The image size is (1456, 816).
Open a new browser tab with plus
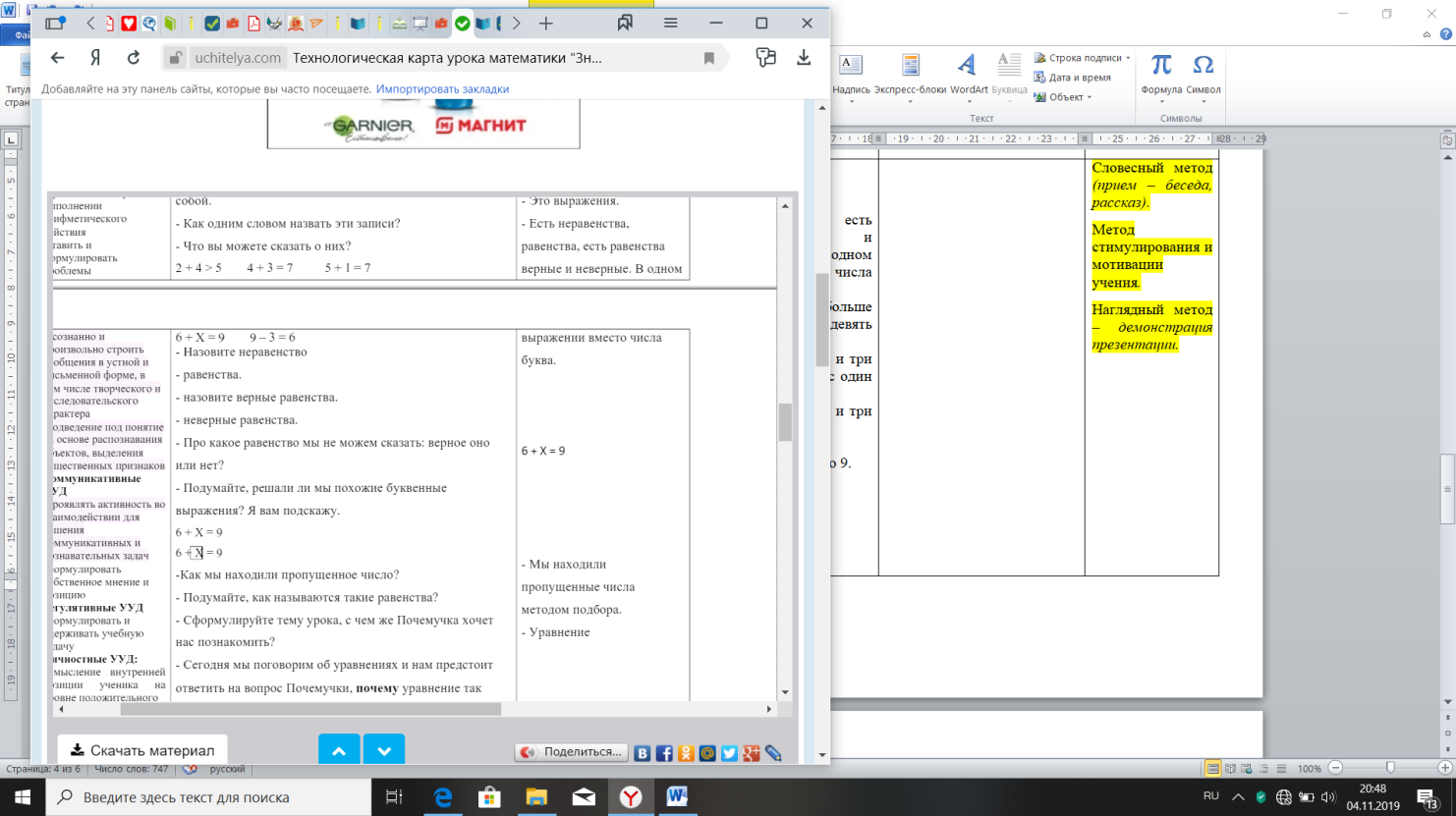click(546, 24)
